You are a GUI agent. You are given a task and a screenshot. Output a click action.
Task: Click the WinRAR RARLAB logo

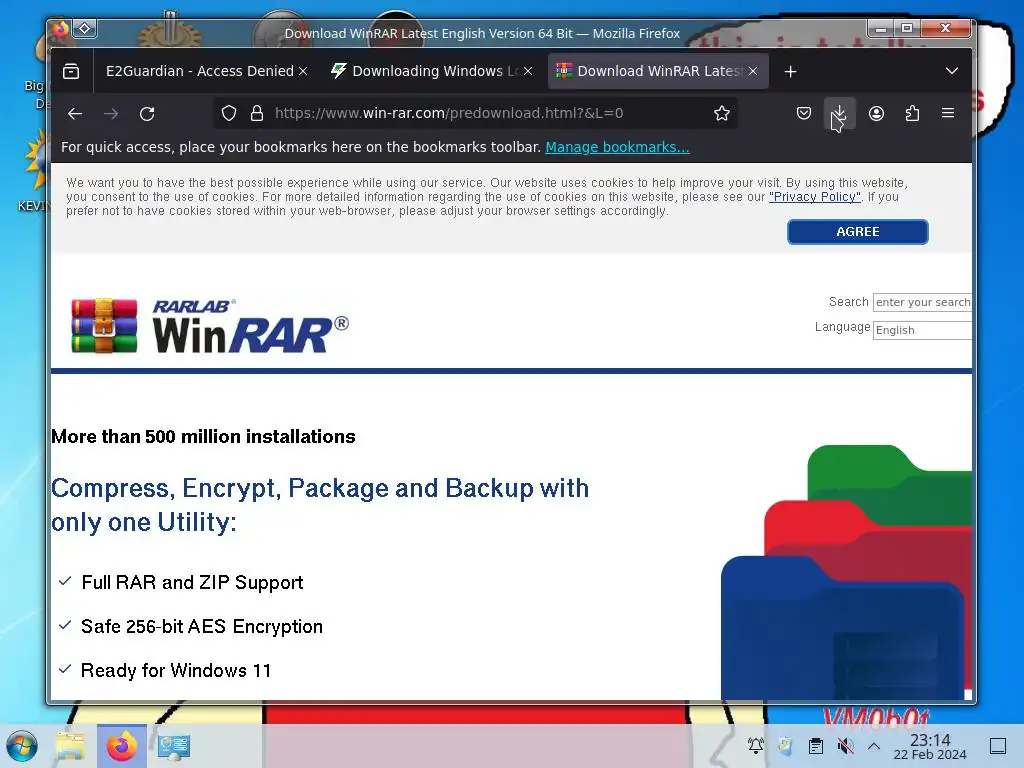coord(210,326)
